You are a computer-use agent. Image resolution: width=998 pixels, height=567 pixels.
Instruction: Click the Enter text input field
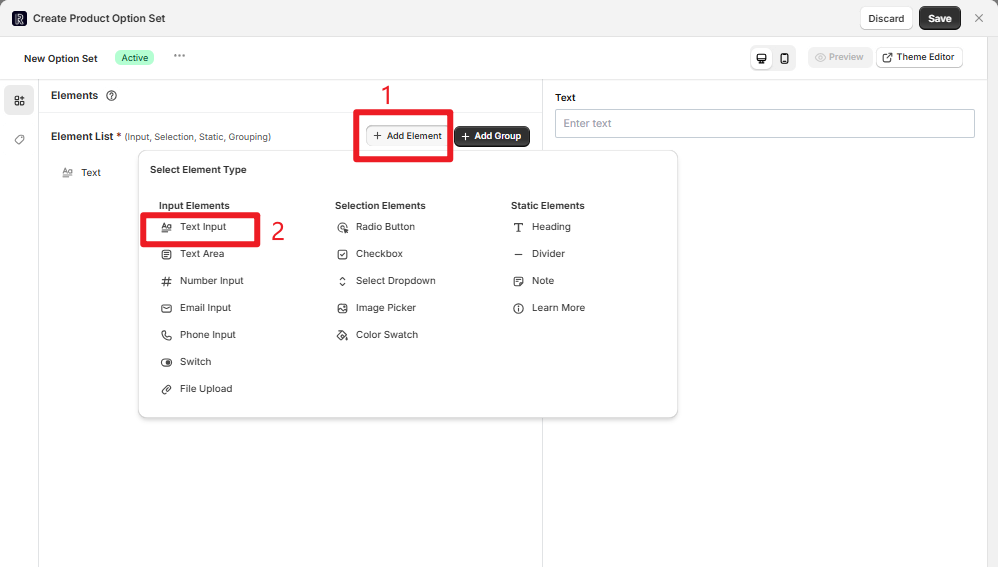click(764, 123)
